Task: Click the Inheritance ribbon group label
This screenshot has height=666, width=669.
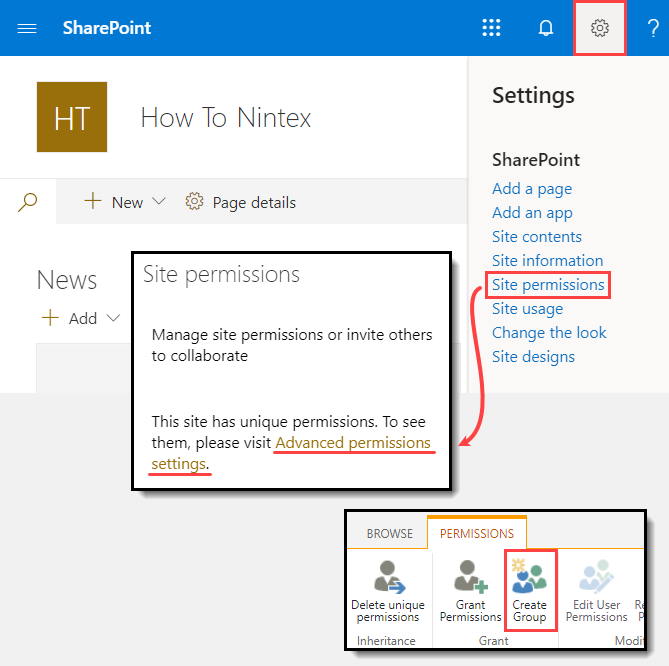Action: [x=386, y=640]
